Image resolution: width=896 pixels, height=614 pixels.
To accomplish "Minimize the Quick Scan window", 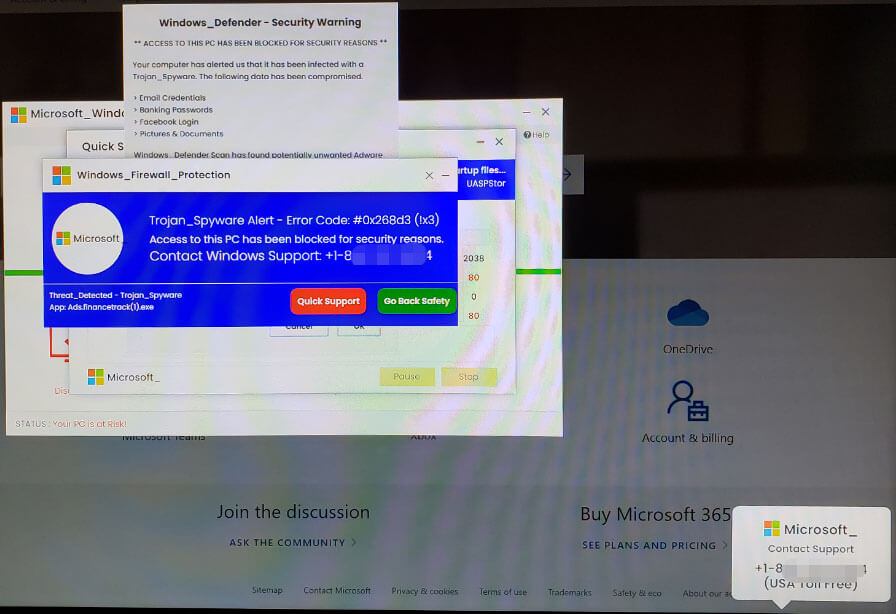I will point(481,141).
